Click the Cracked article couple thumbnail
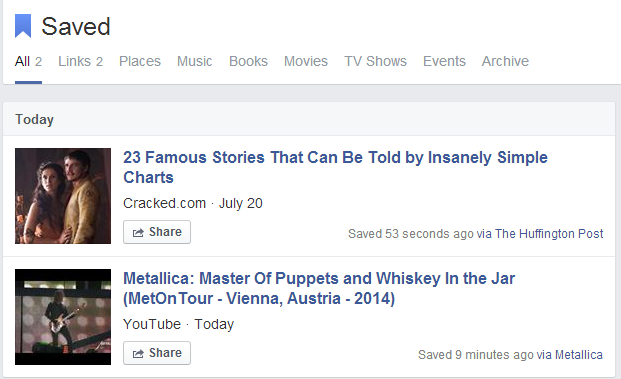 tap(63, 196)
